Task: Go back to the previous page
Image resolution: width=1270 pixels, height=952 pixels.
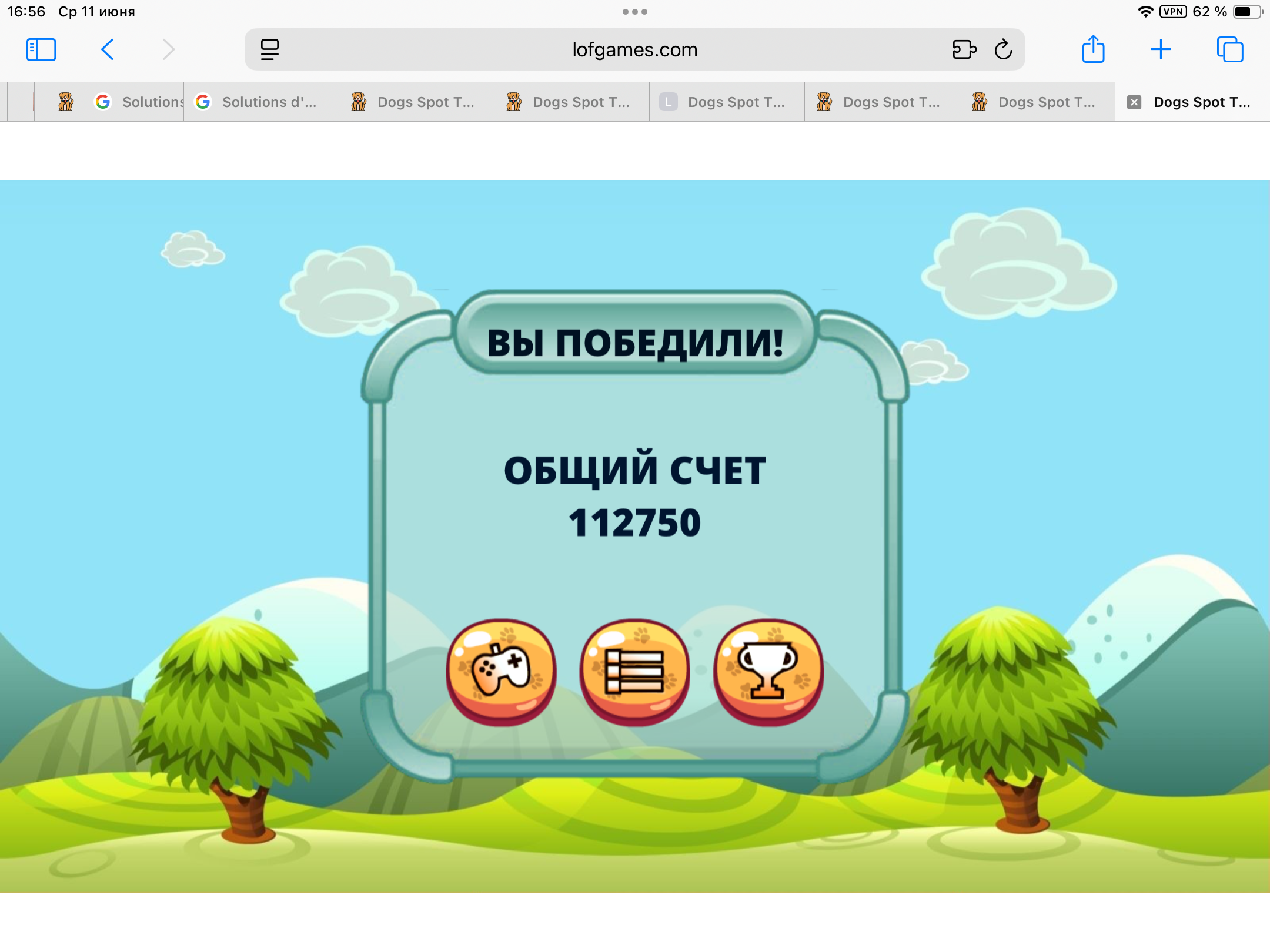Action: pyautogui.click(x=107, y=50)
